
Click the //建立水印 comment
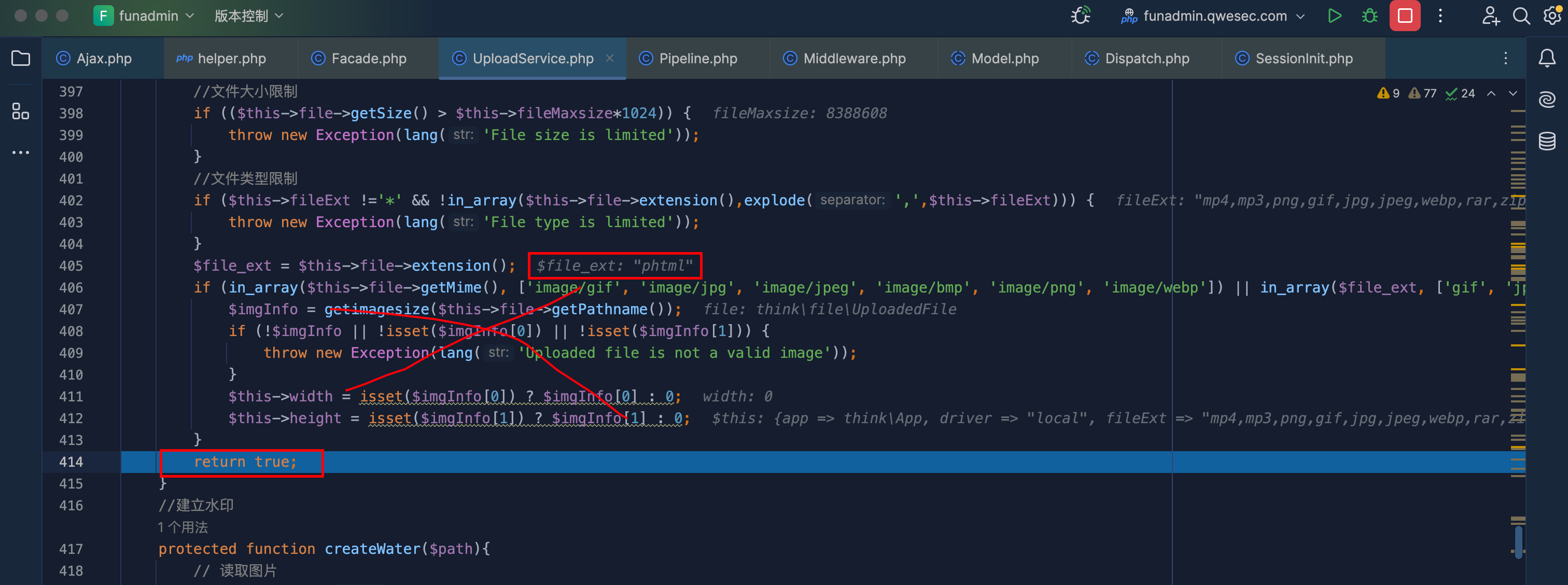click(196, 505)
